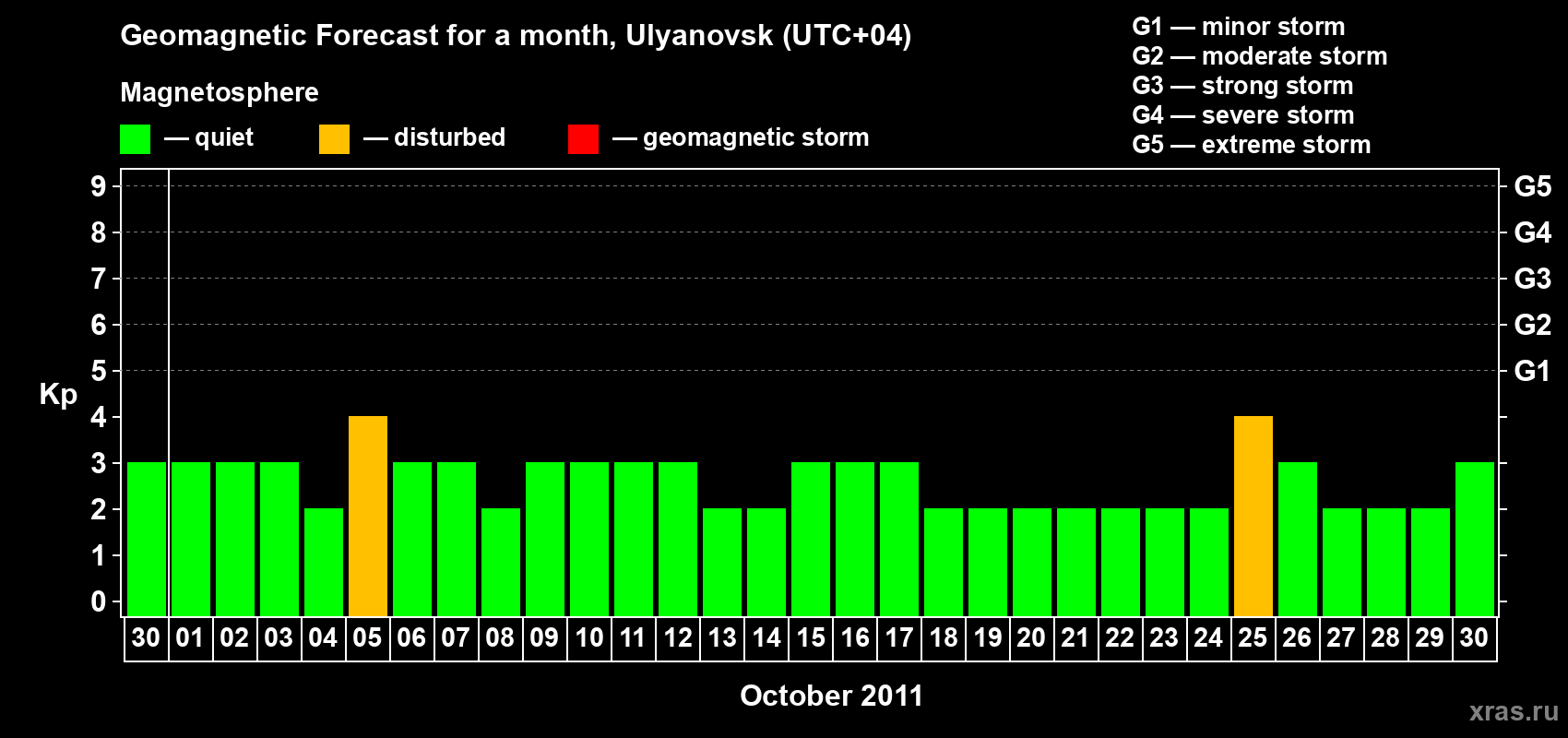
Task: Click the Geomagnetic Forecast chart title
Action: tap(516, 36)
